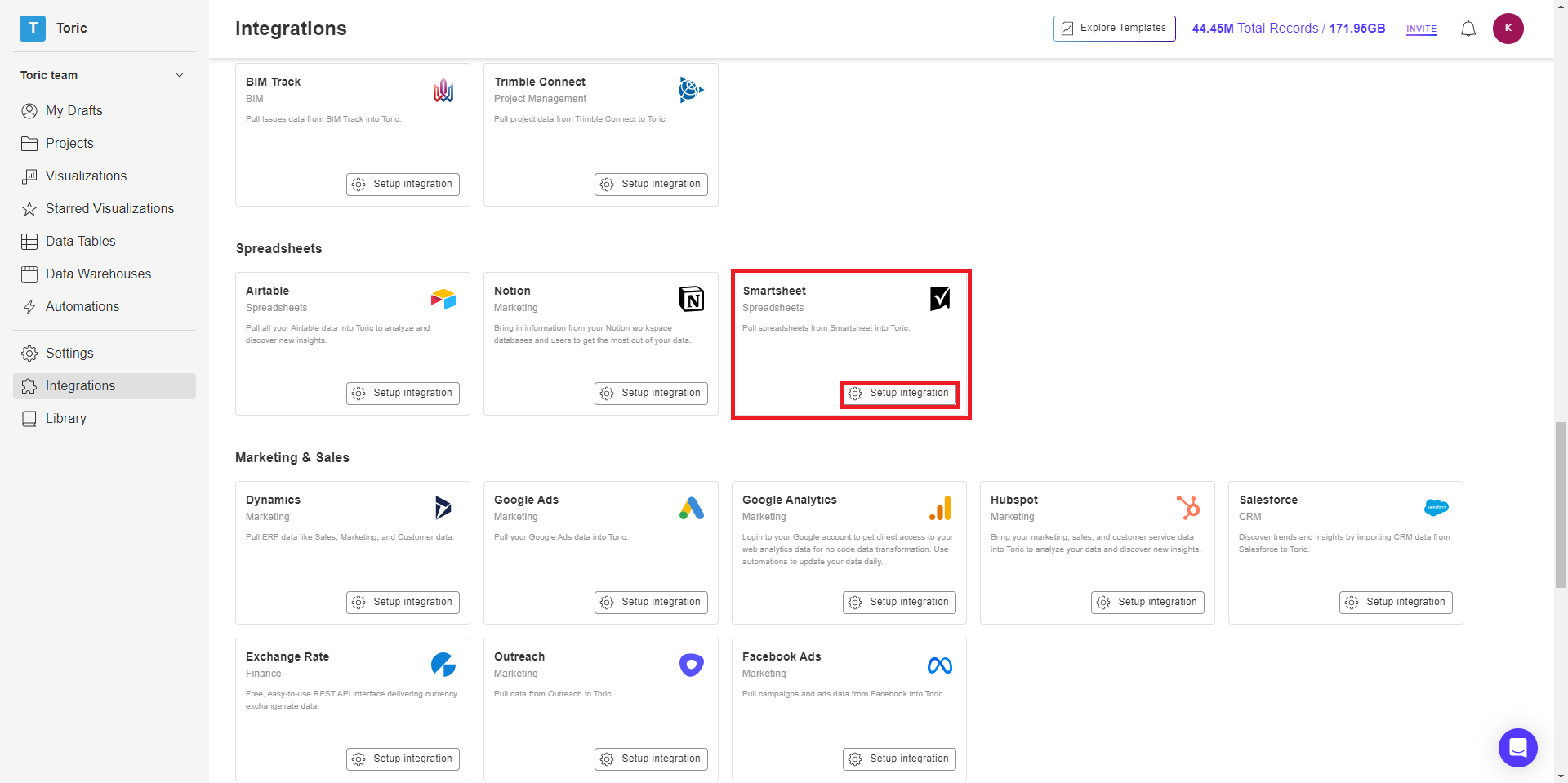Click the Smartsheet card title
1568x783 pixels.
coord(774,291)
